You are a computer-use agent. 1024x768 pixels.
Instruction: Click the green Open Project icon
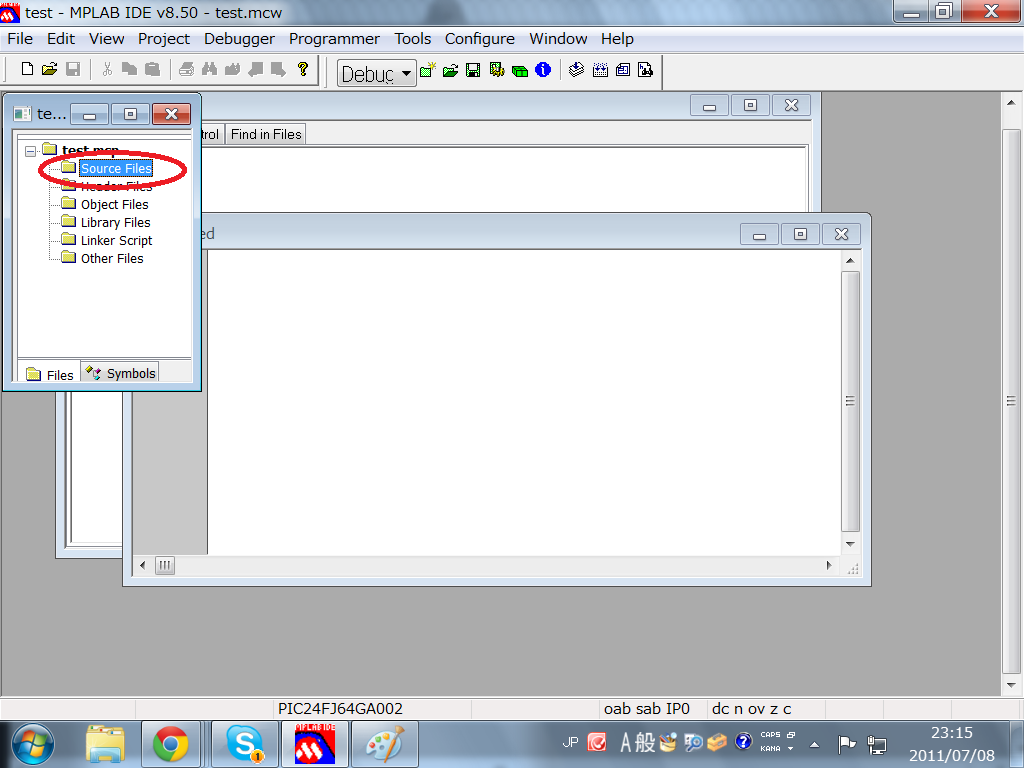coord(451,70)
